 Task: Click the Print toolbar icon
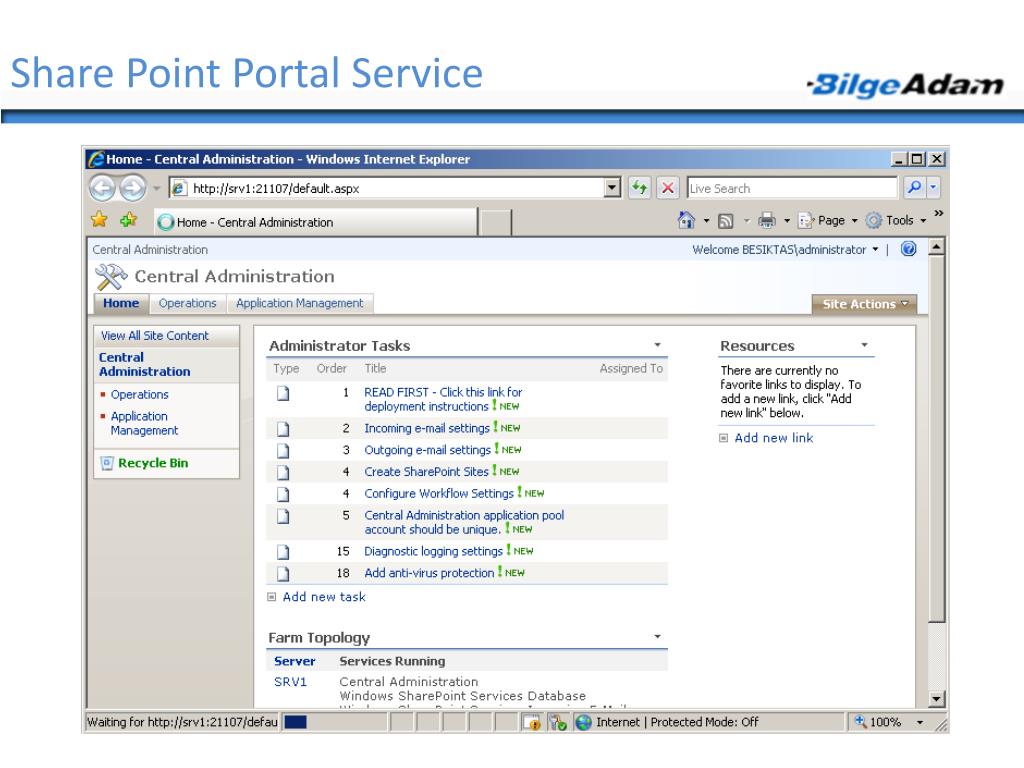pos(767,221)
